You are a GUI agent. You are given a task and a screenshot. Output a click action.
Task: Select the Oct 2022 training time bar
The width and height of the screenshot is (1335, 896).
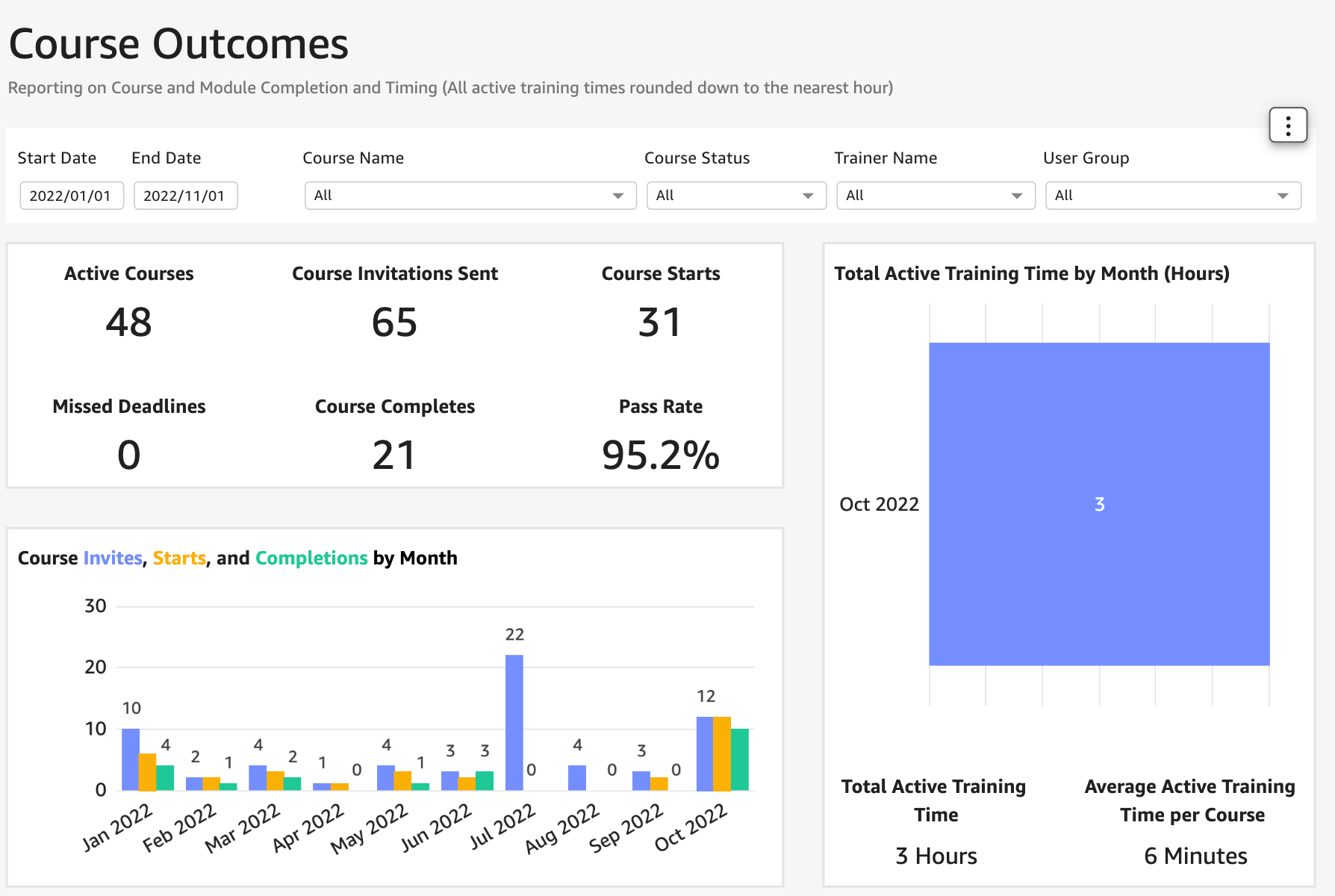coord(1098,503)
